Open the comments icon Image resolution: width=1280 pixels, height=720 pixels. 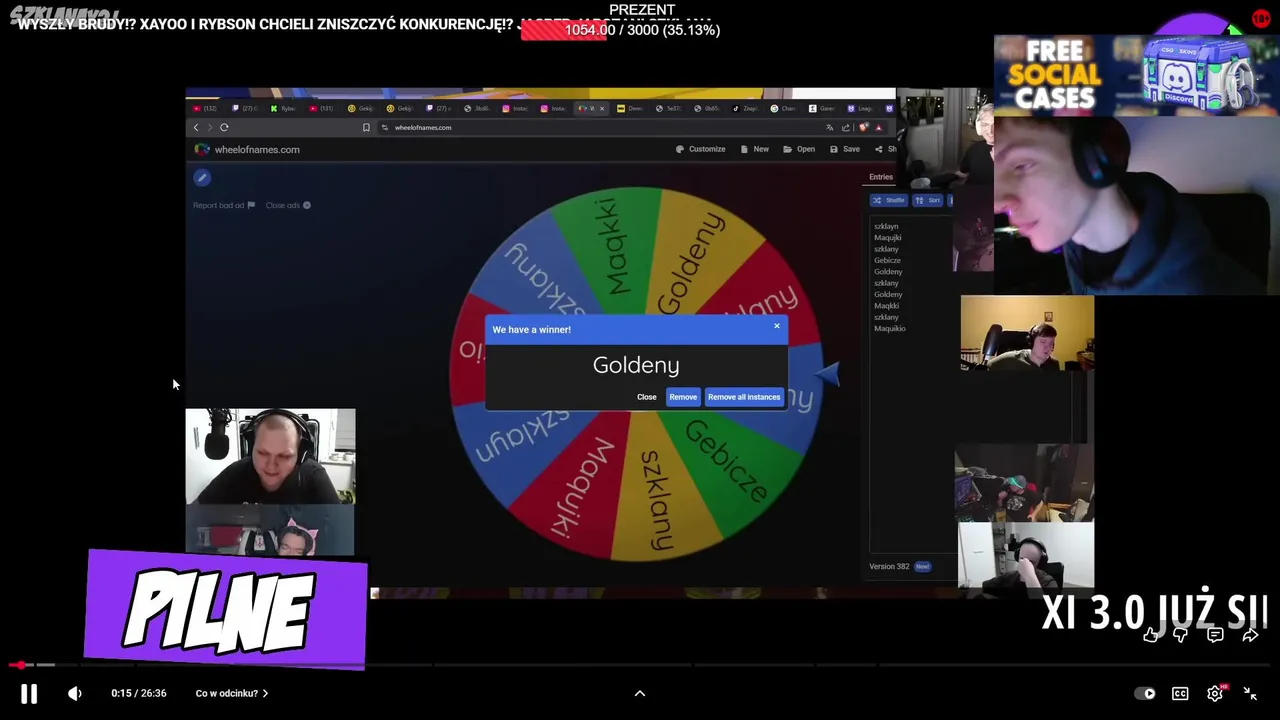click(1215, 635)
